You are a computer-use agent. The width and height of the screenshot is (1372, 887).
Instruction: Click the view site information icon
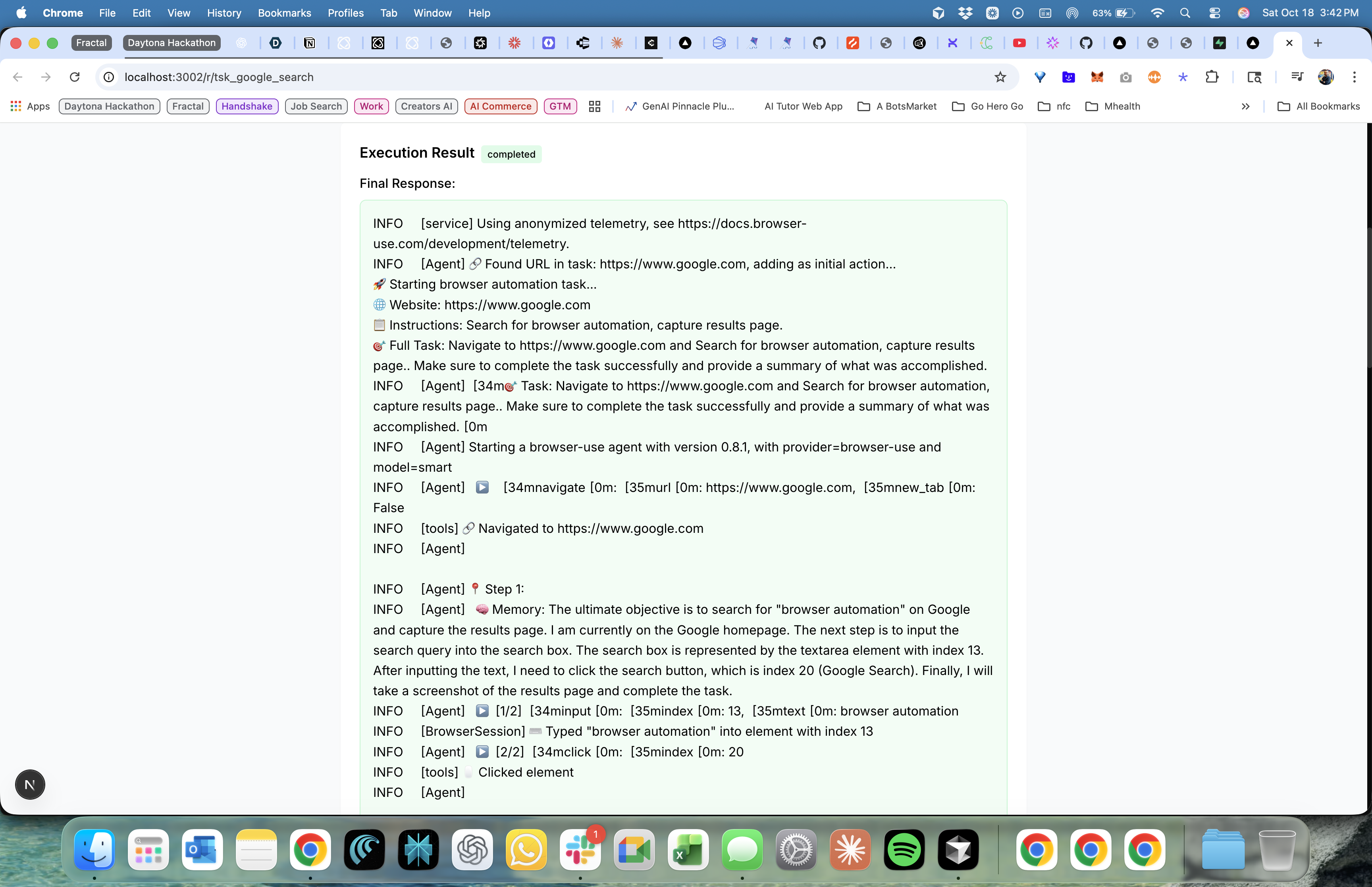109,77
